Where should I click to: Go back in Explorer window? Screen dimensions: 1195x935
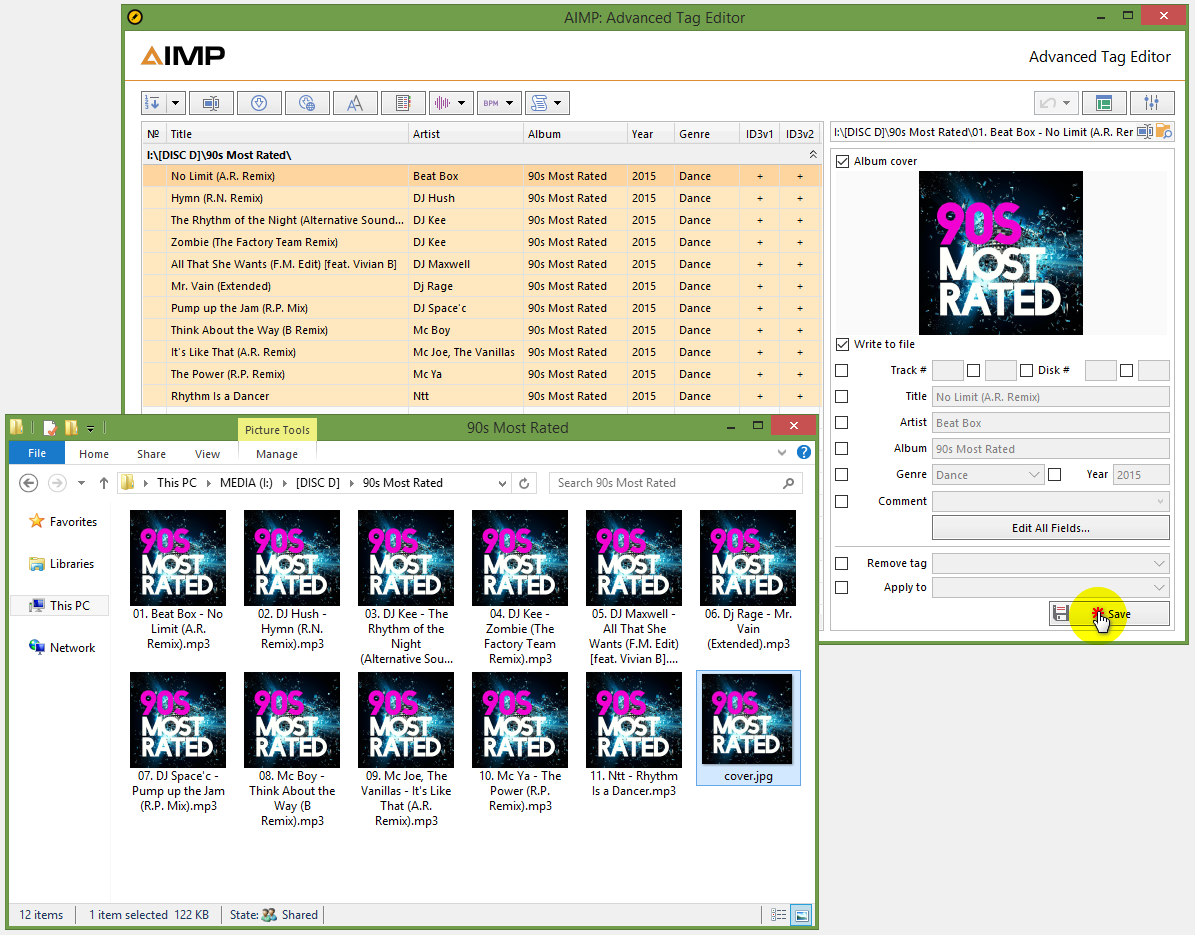pos(28,482)
